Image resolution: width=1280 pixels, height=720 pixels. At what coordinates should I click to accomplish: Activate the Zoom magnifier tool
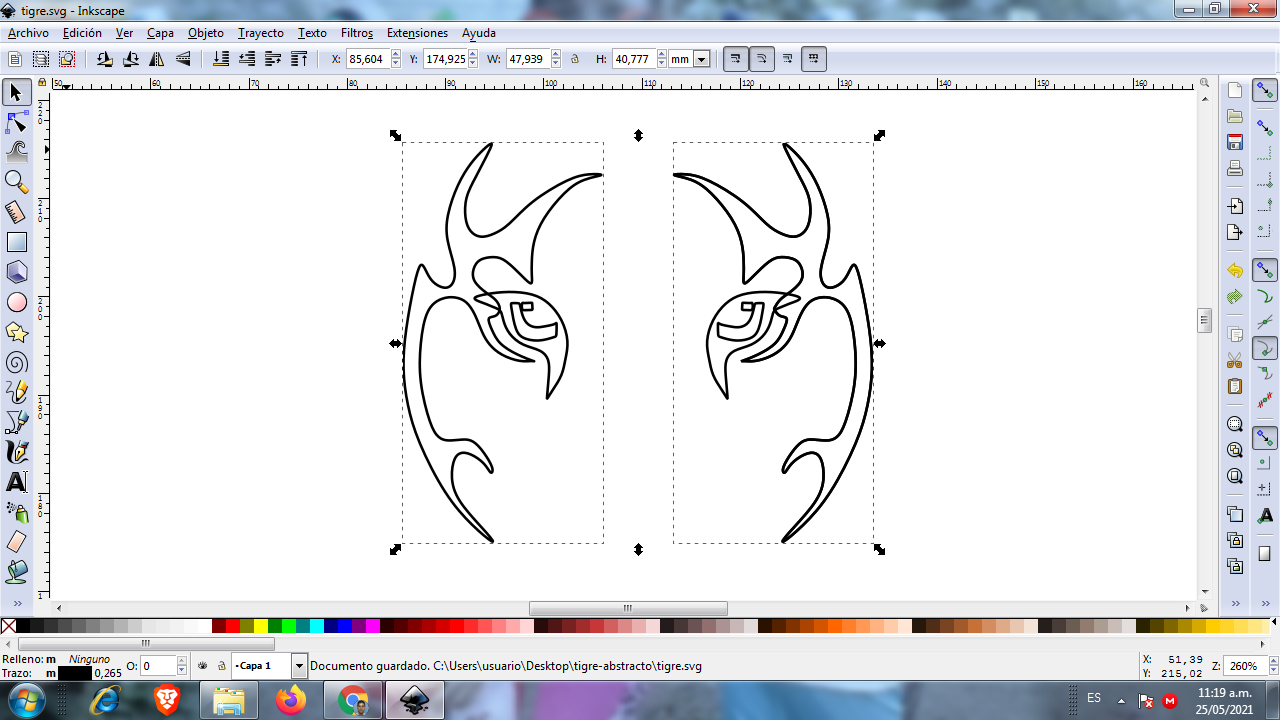(x=16, y=182)
